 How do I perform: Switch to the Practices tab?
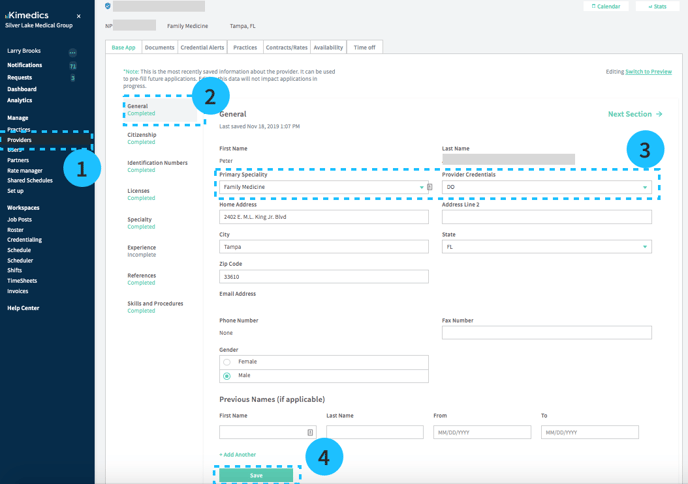click(x=245, y=47)
